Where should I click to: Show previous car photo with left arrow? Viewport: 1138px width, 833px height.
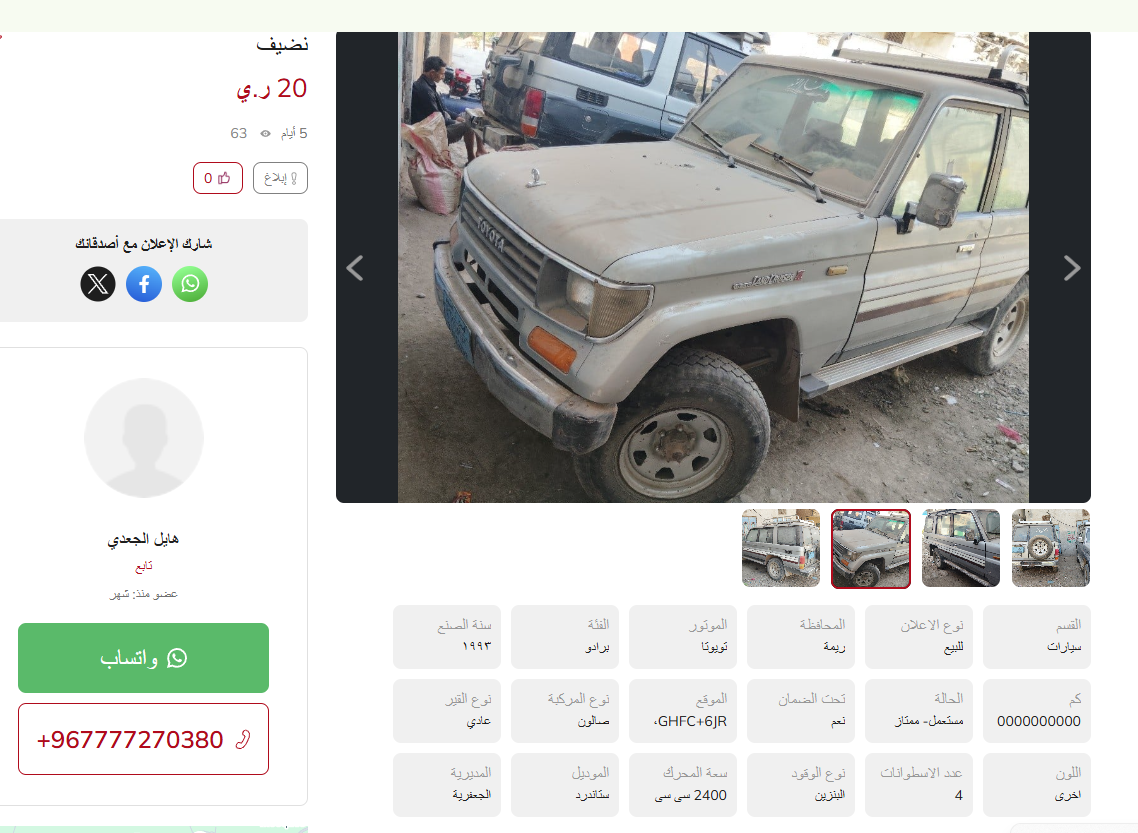pyautogui.click(x=355, y=268)
